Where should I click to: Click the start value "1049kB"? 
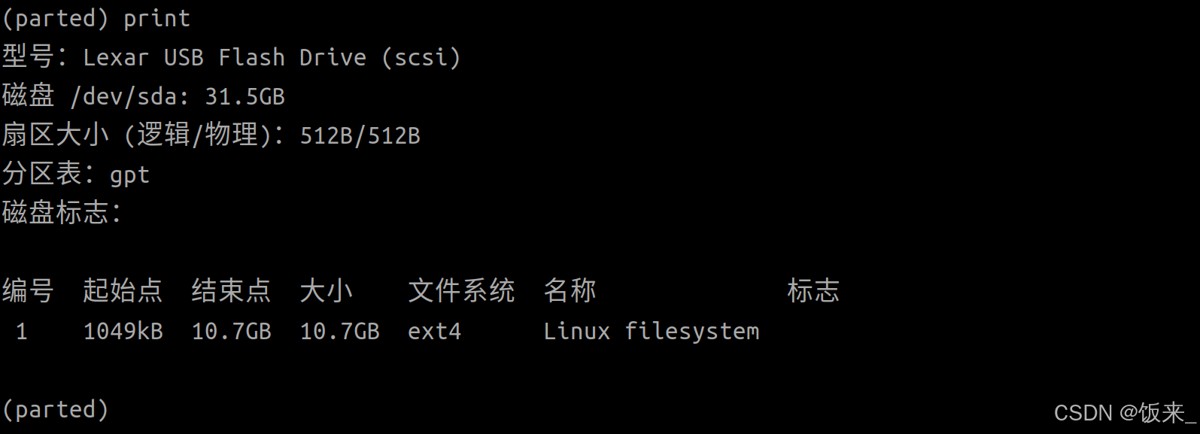point(123,331)
